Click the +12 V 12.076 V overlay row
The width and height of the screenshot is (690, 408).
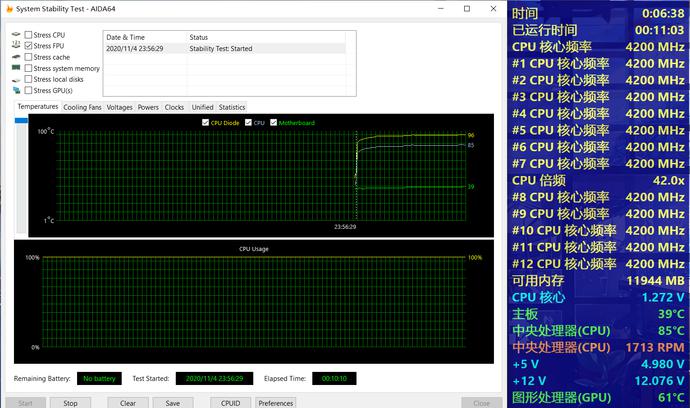(598, 381)
